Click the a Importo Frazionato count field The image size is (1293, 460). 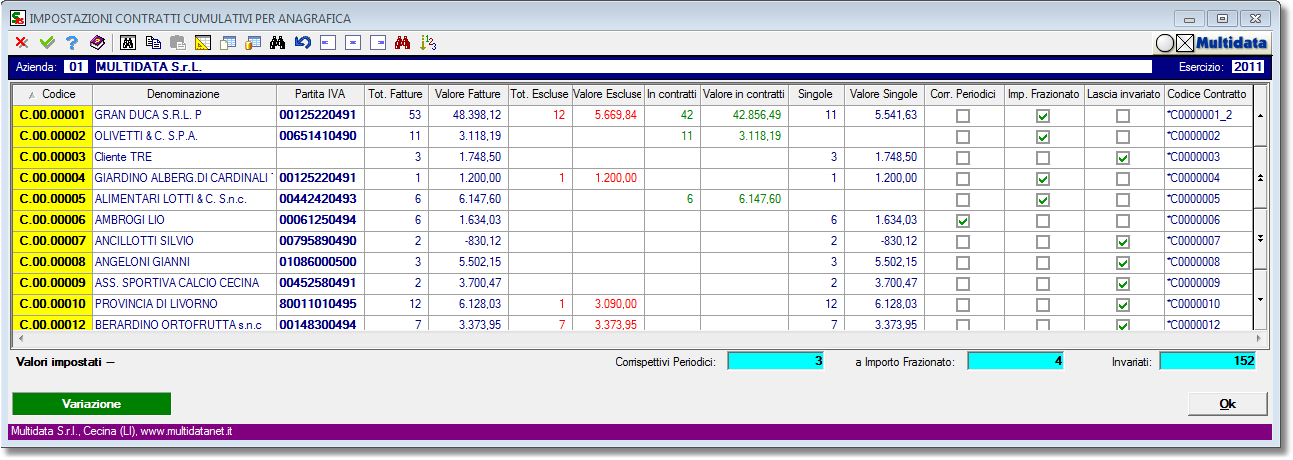click(1015, 361)
